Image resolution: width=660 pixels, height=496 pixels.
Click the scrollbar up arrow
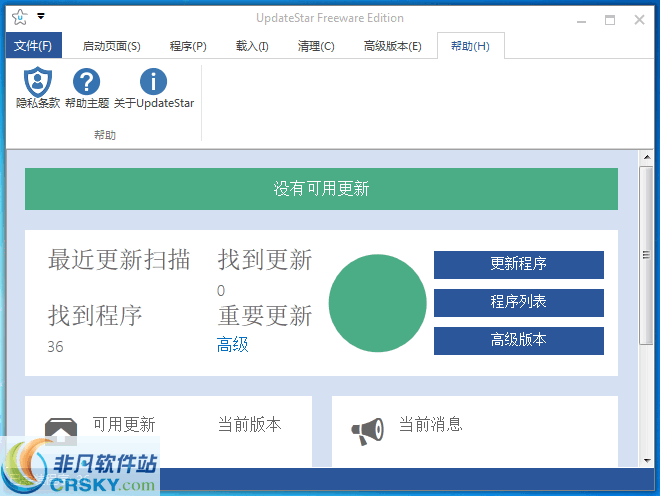[647, 157]
